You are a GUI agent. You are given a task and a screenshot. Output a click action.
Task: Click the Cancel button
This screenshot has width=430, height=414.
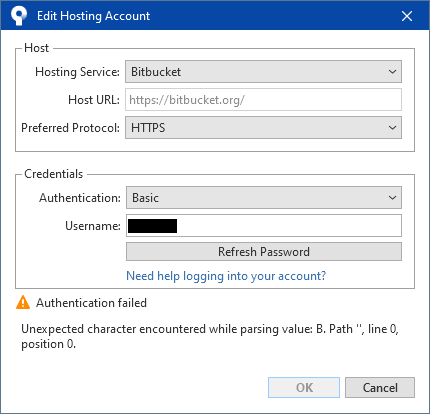[380, 387]
